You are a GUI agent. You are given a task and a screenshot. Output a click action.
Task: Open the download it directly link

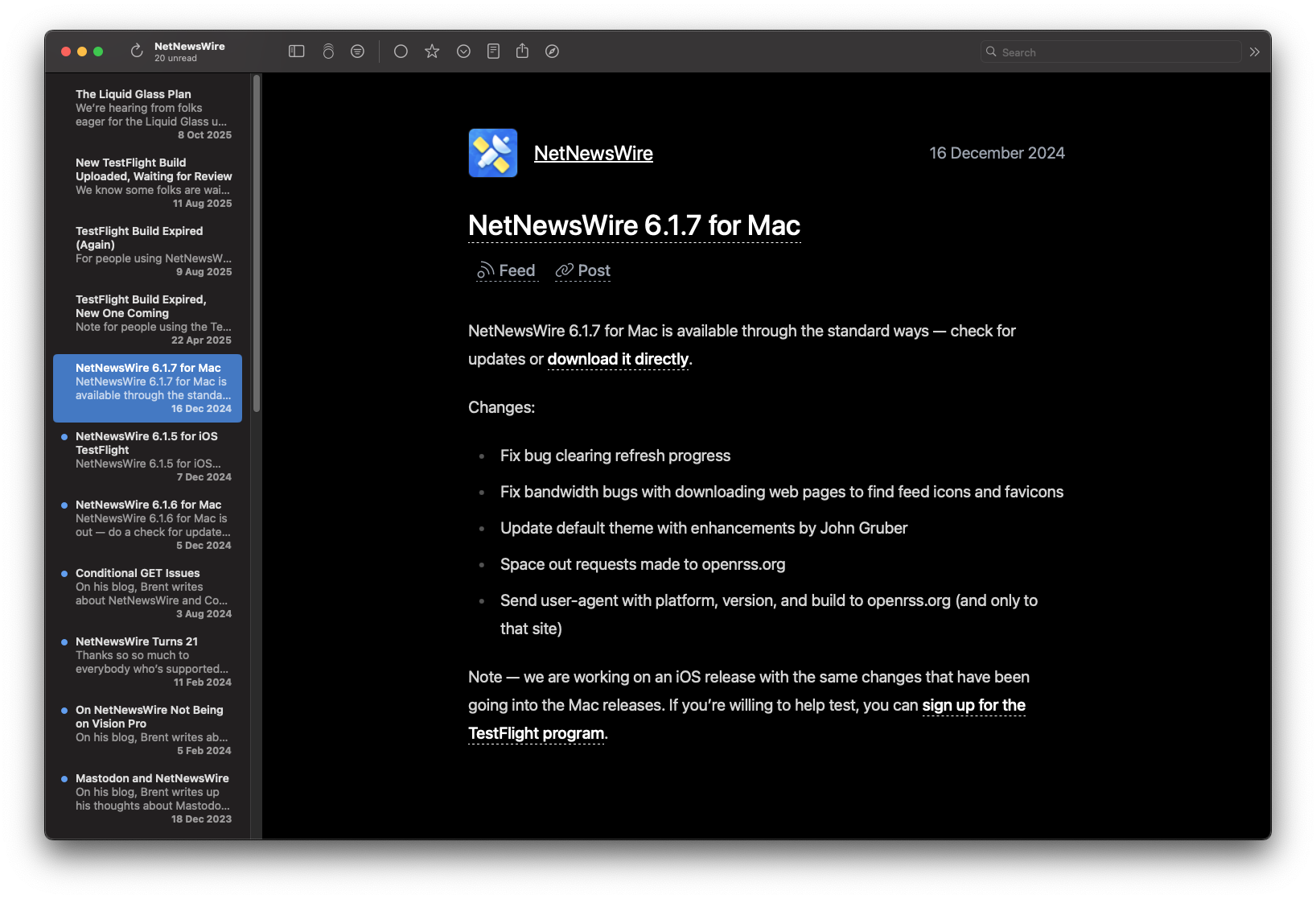(x=618, y=360)
